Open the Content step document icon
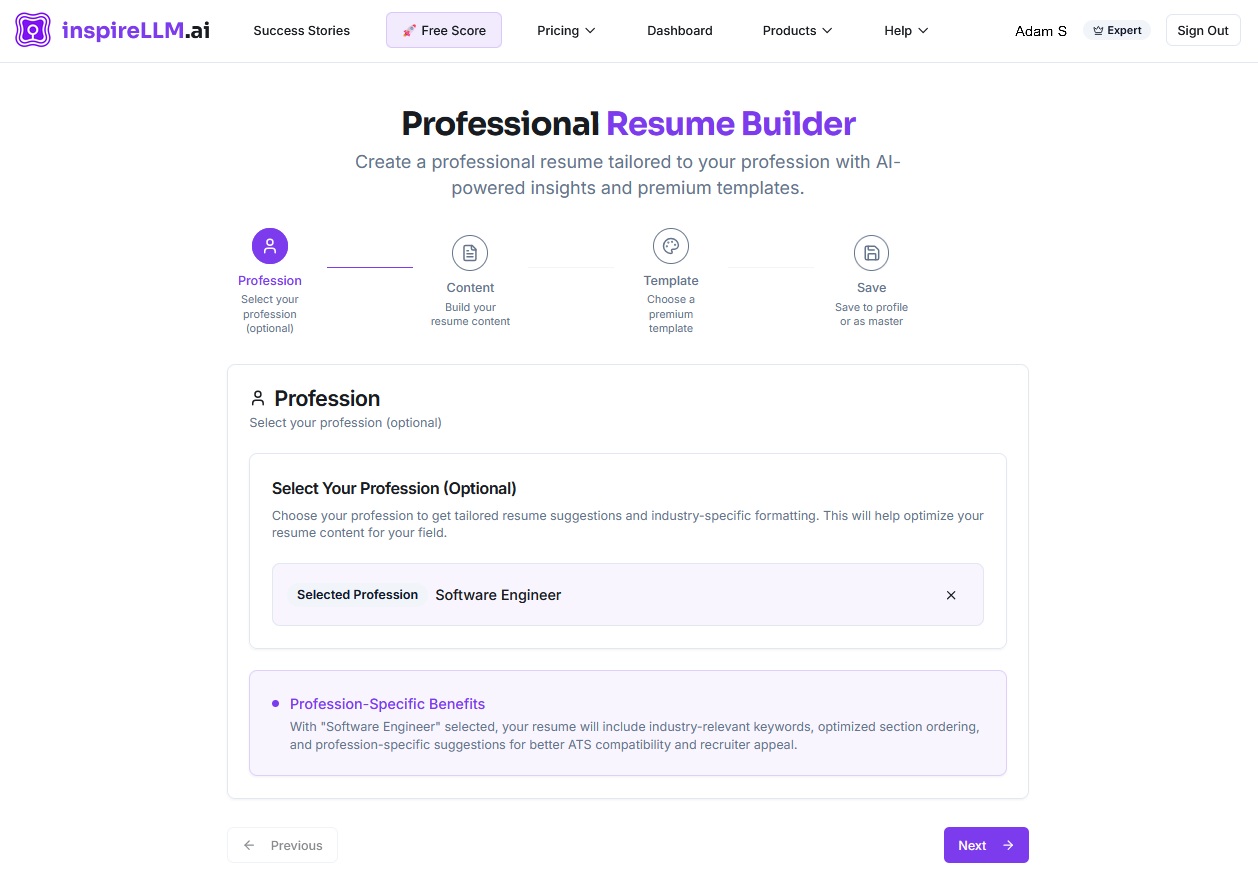Screen dimensions: 1258x881 coord(470,252)
